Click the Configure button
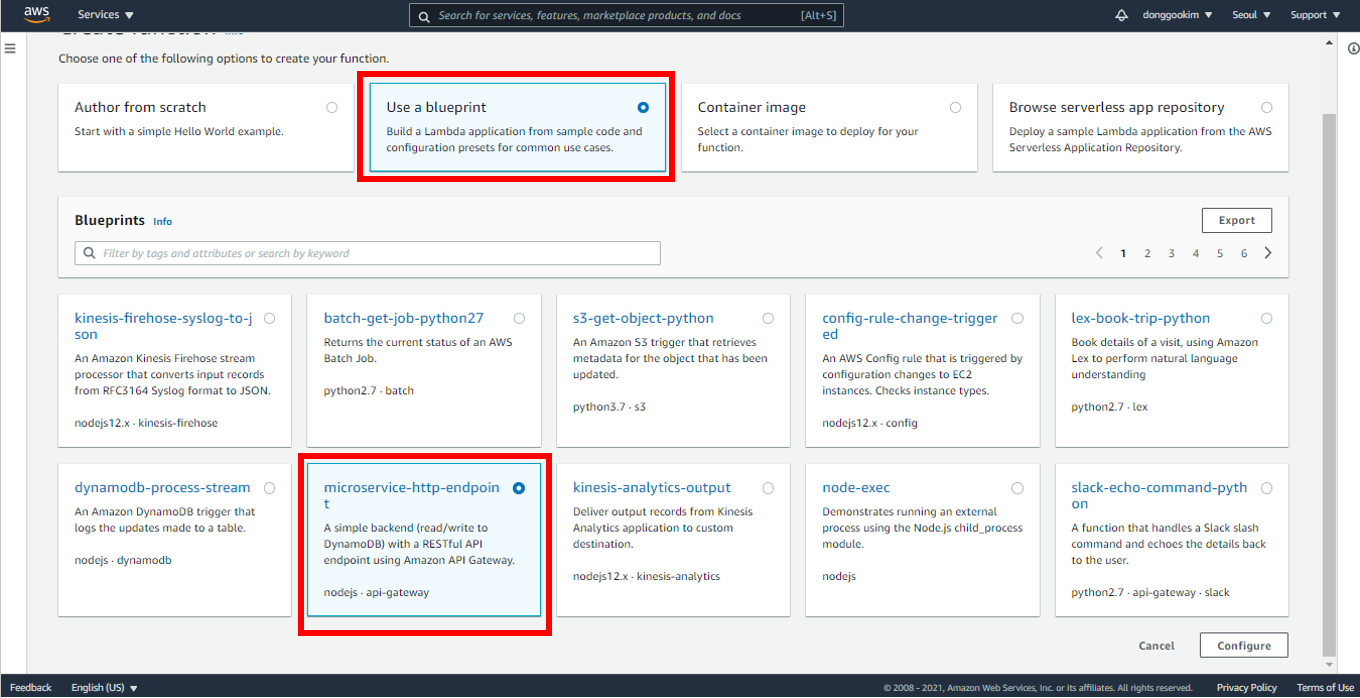This screenshot has height=698, width=1360. (x=1244, y=646)
